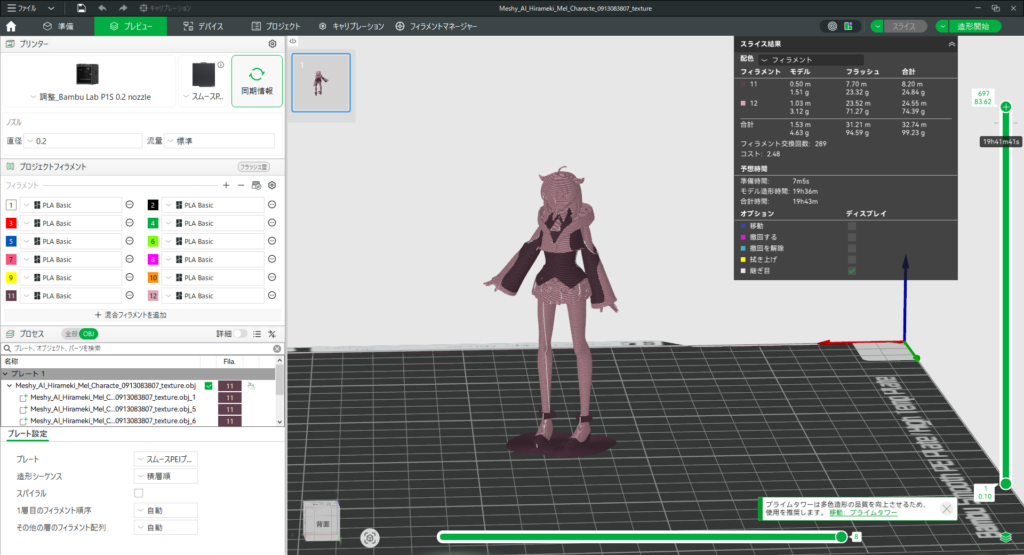The height and width of the screenshot is (555, 1024).
Task: Toggle 撤回する display checkbox
Action: tap(852, 237)
